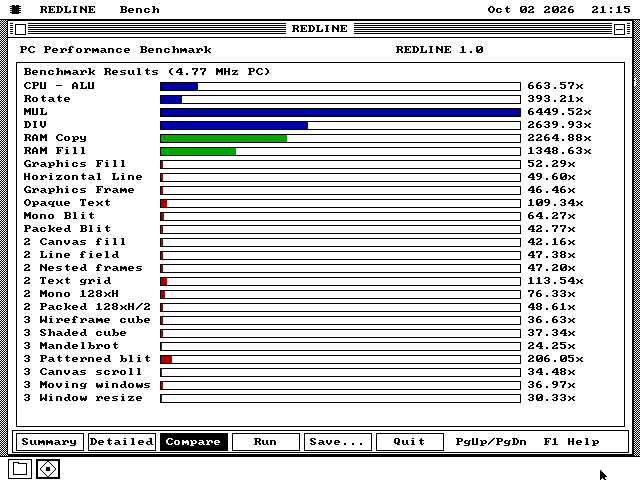Select the '3 Wireframe cube' row label
Image resolution: width=640 pixels, height=480 pixels.
(87, 320)
